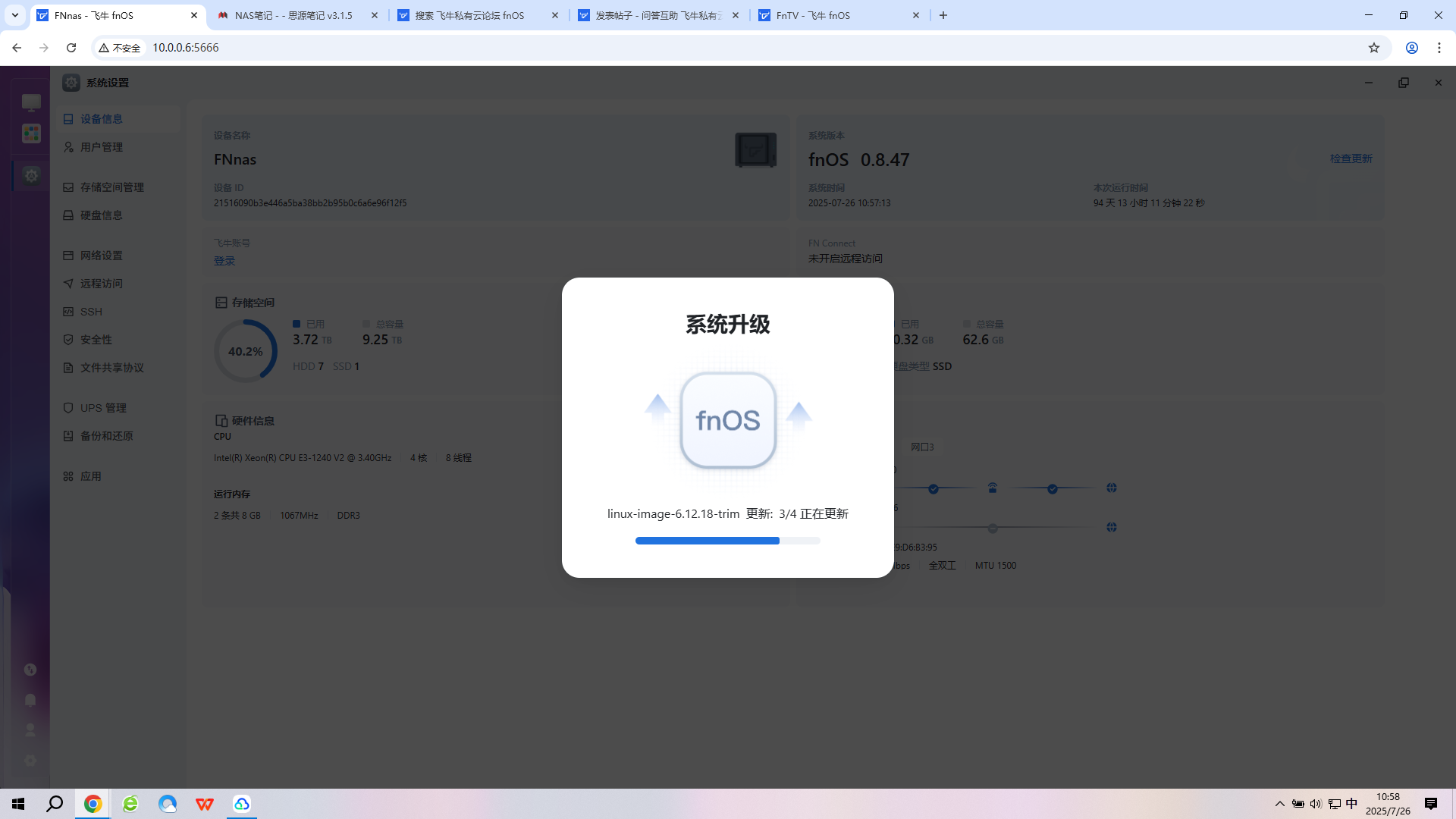Click 检查更新 link
The image size is (1456, 819).
[1351, 158]
